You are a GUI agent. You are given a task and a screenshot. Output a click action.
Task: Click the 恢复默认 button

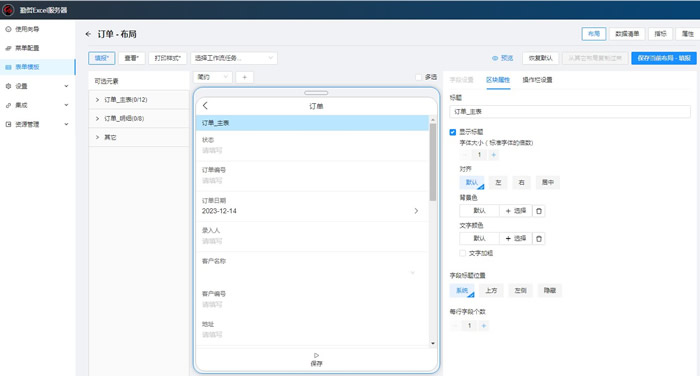tap(540, 58)
